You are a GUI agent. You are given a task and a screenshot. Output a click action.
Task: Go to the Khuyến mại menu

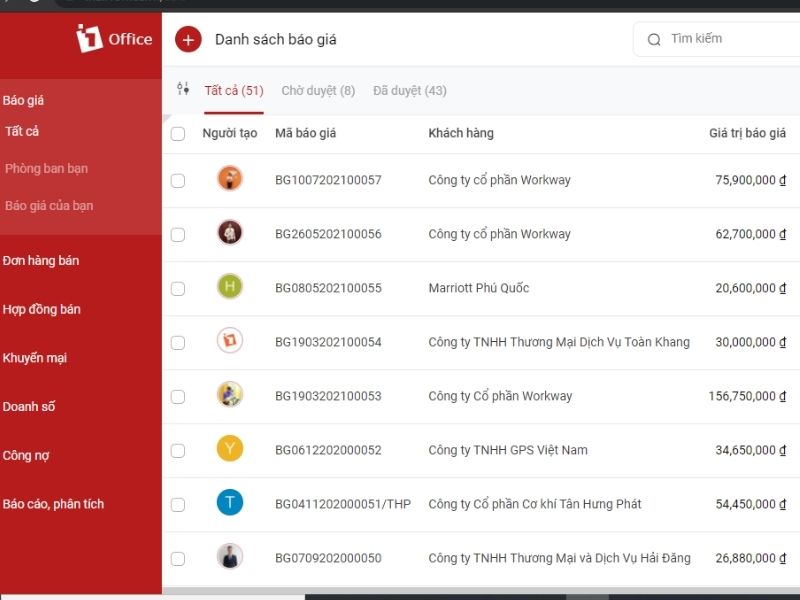[x=35, y=358]
